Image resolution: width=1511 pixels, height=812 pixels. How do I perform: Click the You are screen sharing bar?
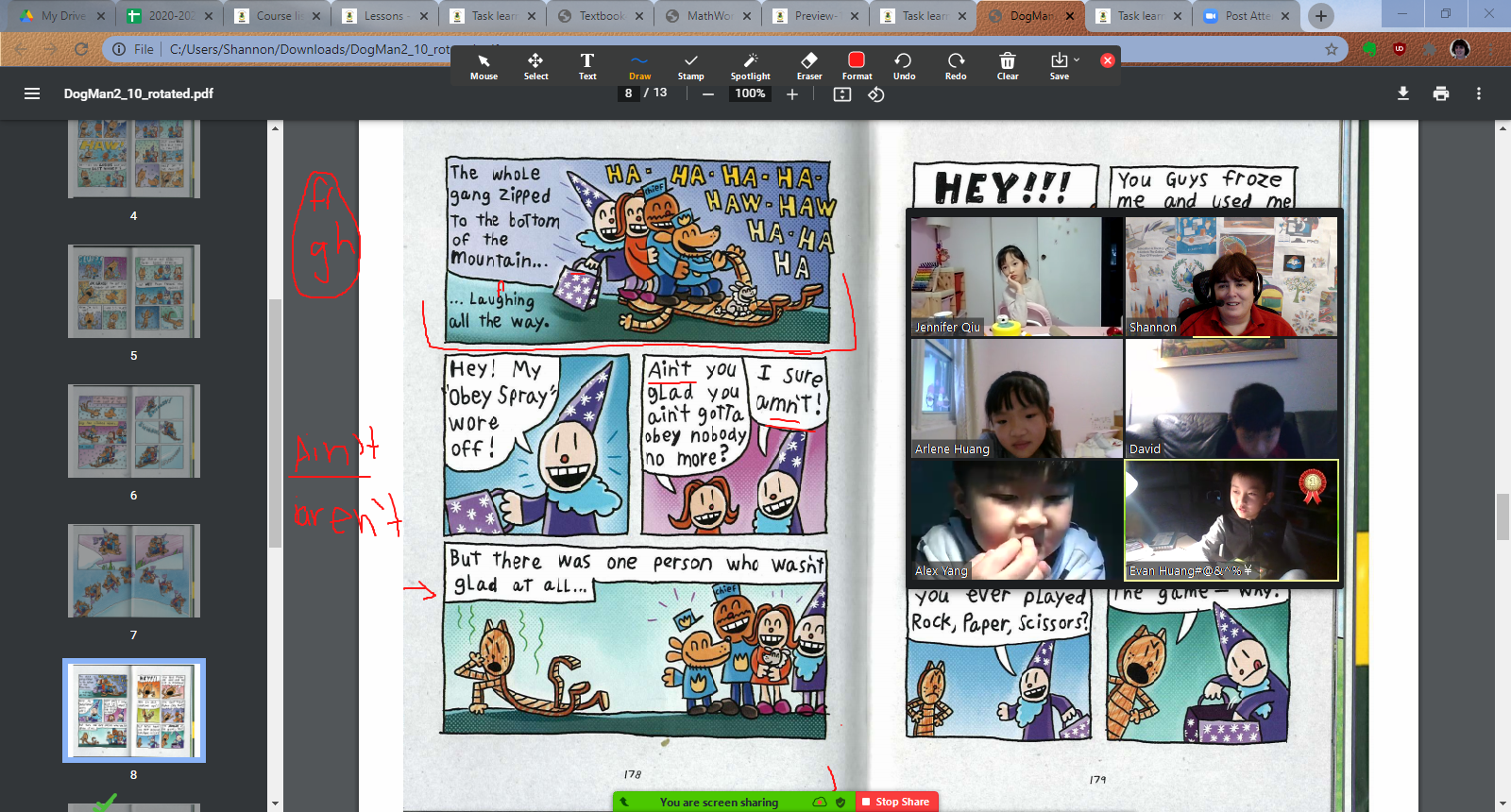coord(719,802)
